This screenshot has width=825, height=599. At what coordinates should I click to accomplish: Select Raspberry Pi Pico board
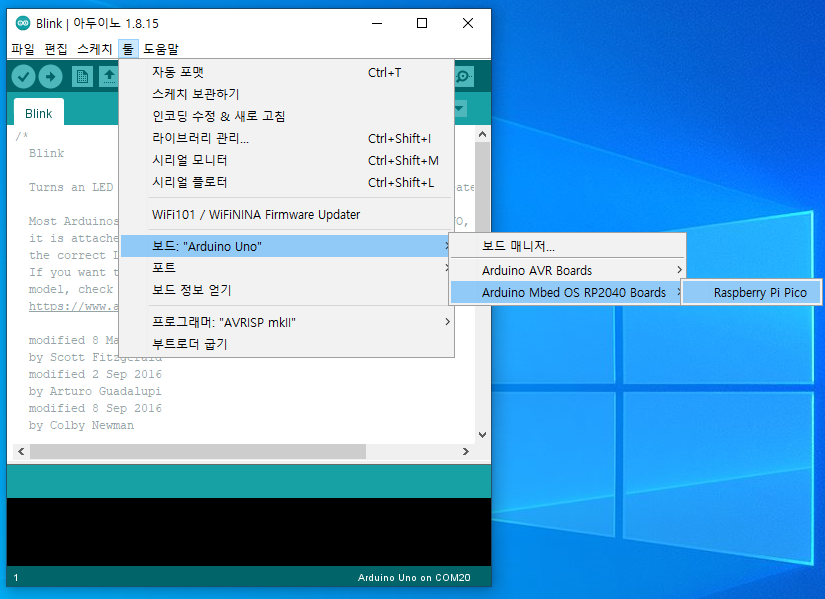751,293
